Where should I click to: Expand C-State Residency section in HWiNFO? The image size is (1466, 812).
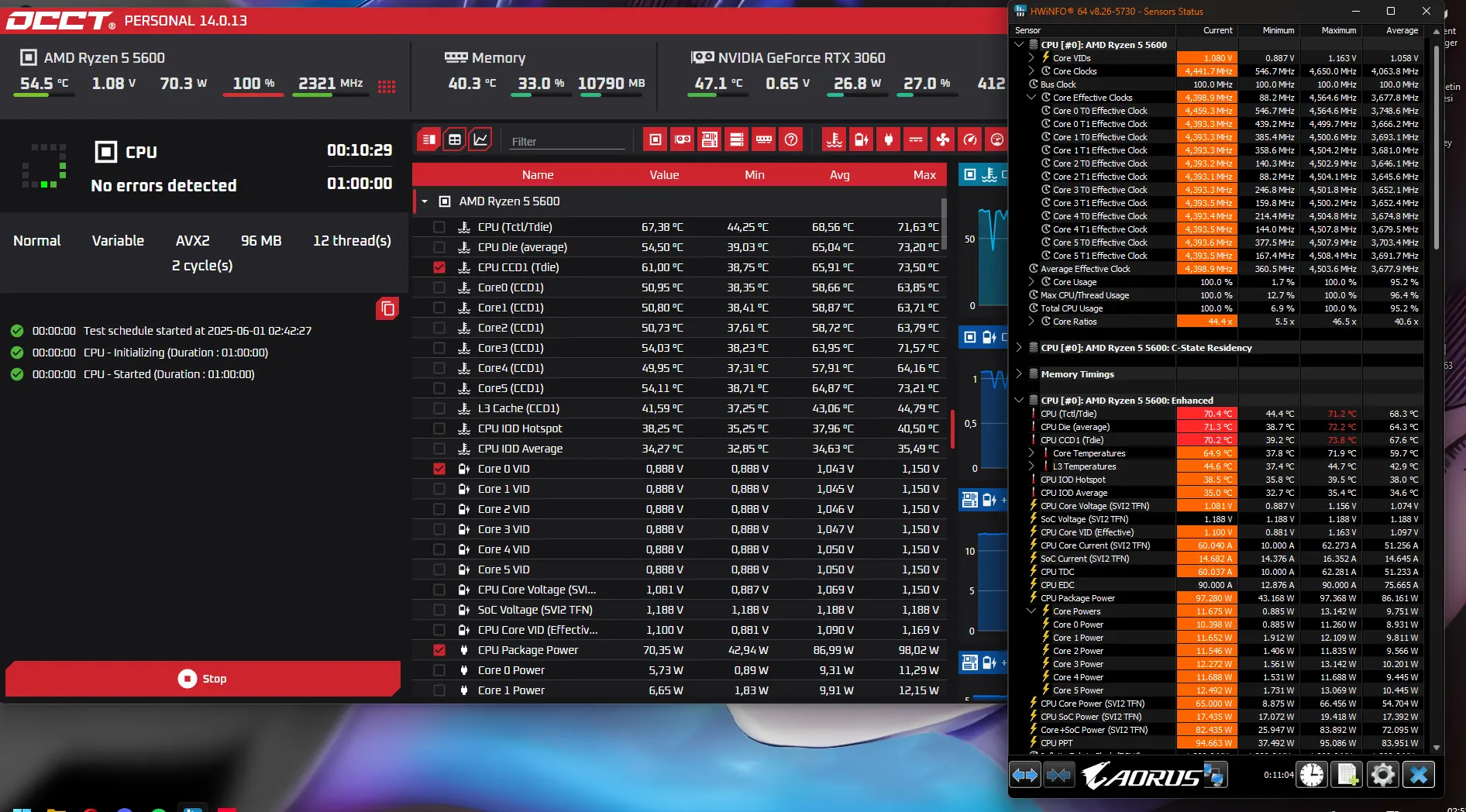click(x=1019, y=348)
